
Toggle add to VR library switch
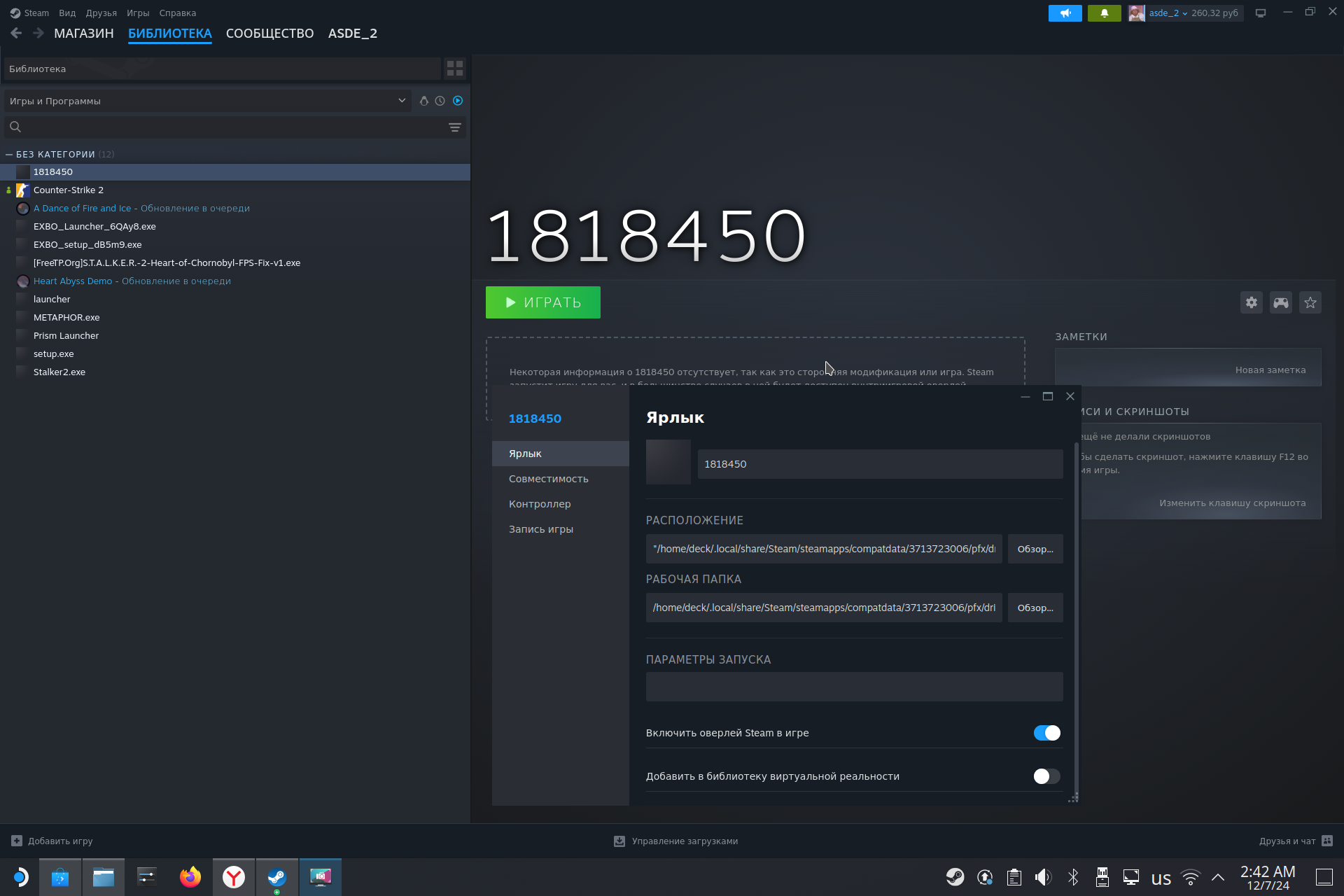[x=1047, y=776]
